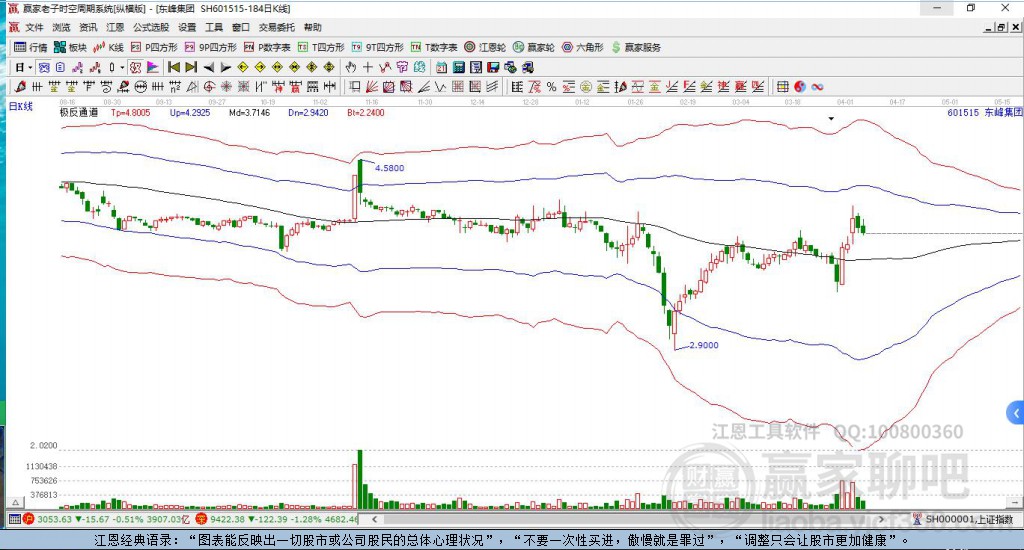Click the 日K线 label at chart corner

pos(20,106)
